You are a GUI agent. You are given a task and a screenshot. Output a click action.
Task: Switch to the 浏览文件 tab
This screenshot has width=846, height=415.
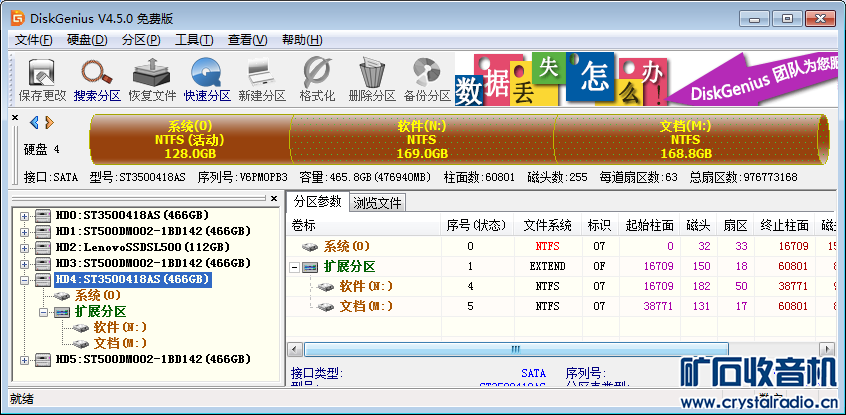coord(378,203)
